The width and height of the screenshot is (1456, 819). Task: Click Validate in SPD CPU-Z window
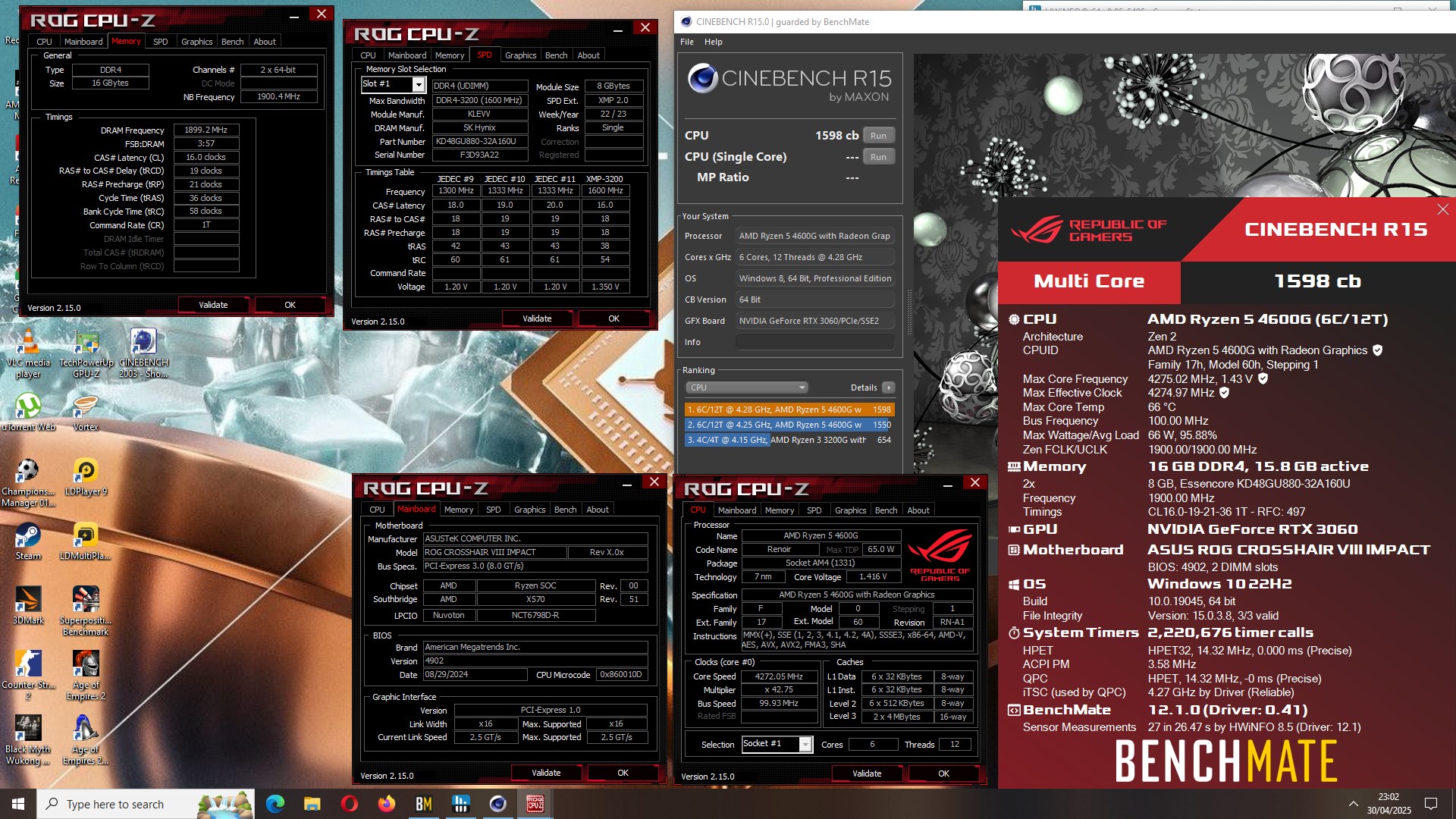tap(537, 318)
